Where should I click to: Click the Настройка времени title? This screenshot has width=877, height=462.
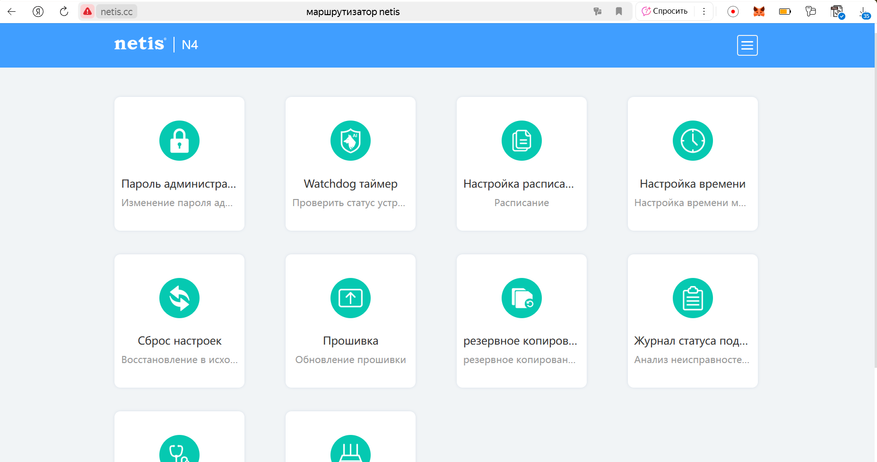point(692,184)
